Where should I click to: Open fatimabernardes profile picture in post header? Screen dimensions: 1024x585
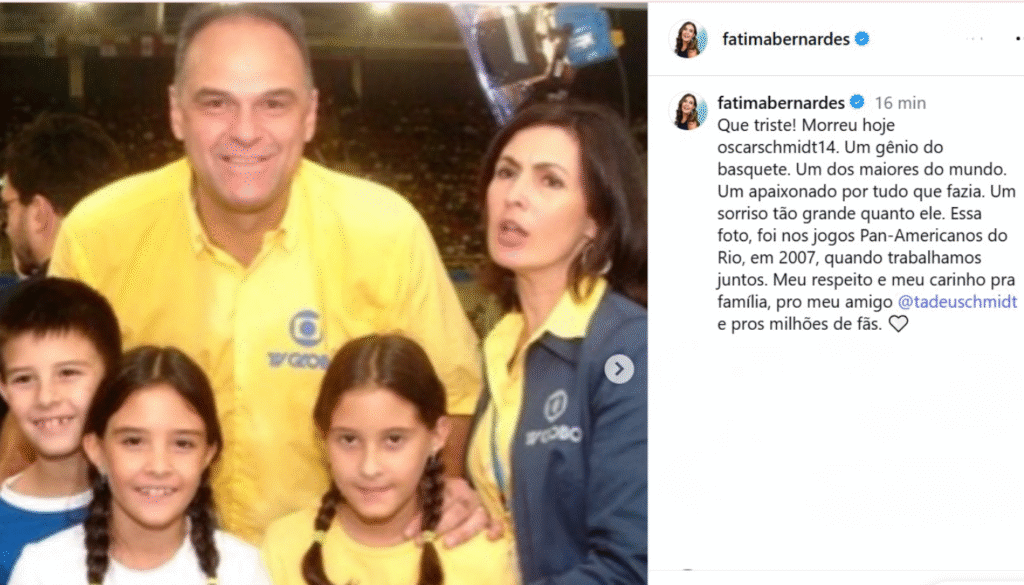point(688,39)
